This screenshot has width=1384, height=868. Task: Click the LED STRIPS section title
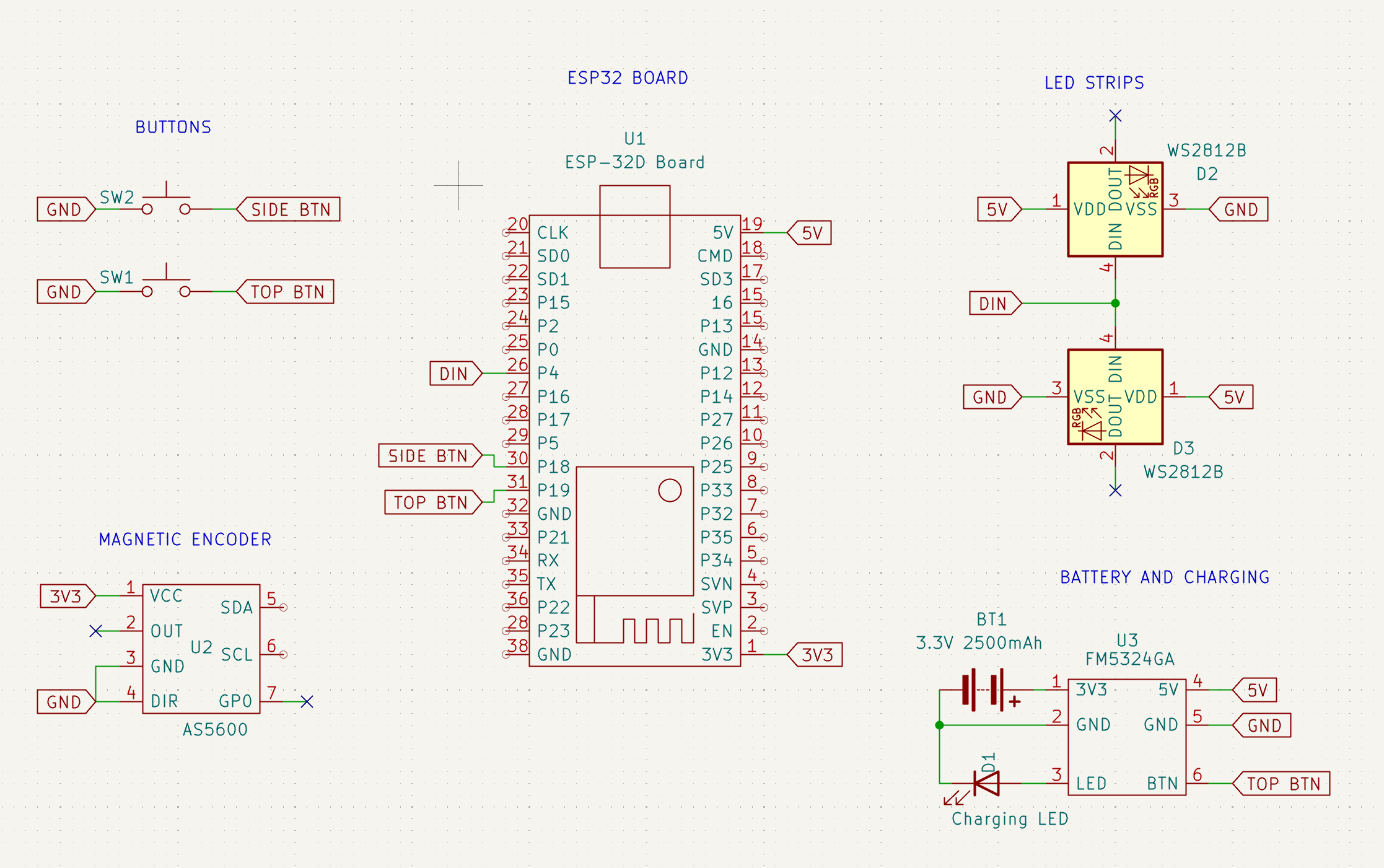1093,82
